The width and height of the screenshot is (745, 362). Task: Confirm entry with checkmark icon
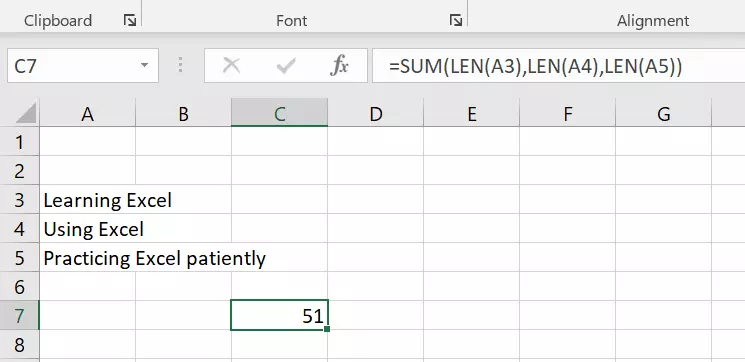click(x=286, y=66)
